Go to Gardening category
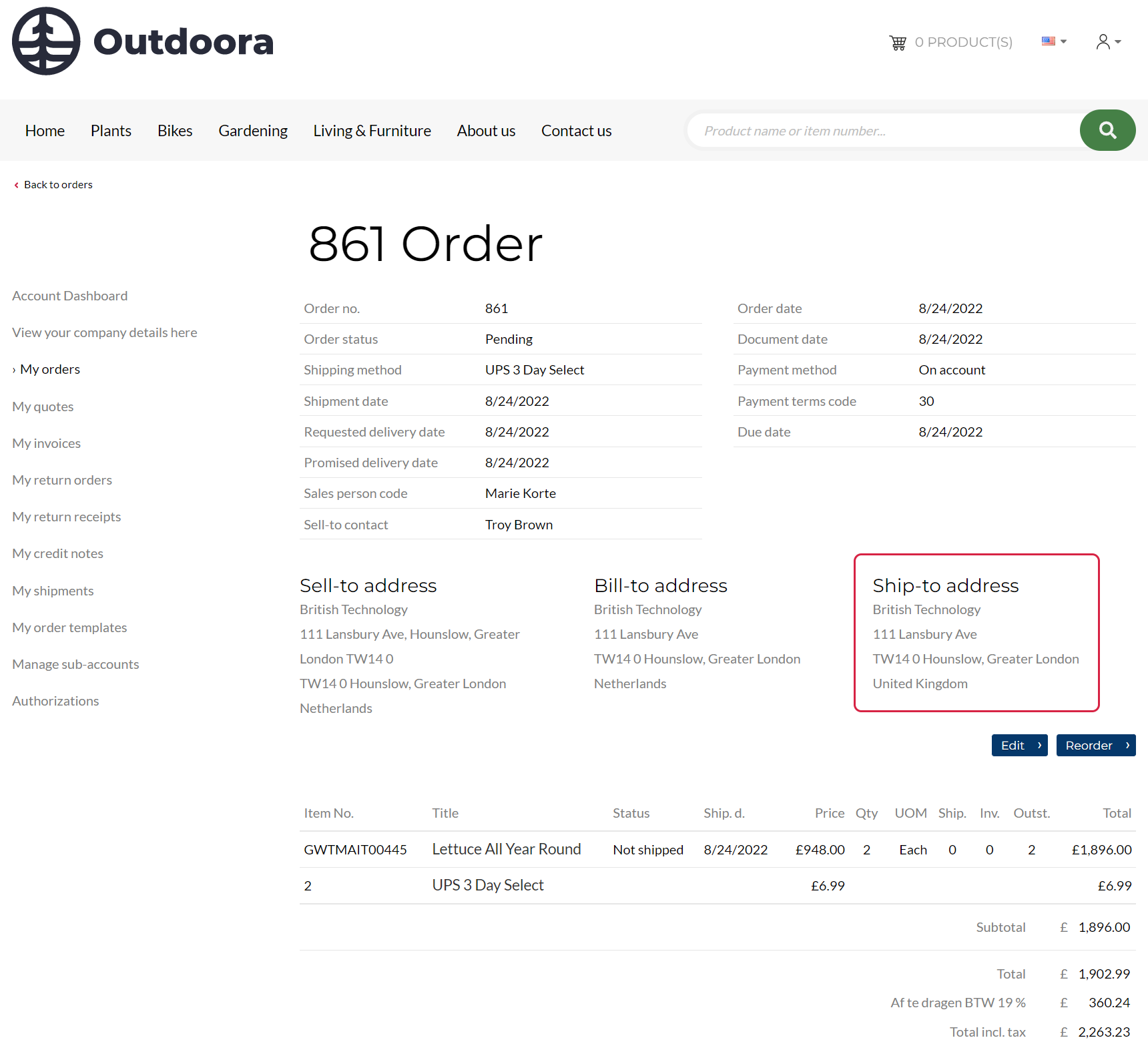This screenshot has height=1052, width=1148. (x=253, y=131)
